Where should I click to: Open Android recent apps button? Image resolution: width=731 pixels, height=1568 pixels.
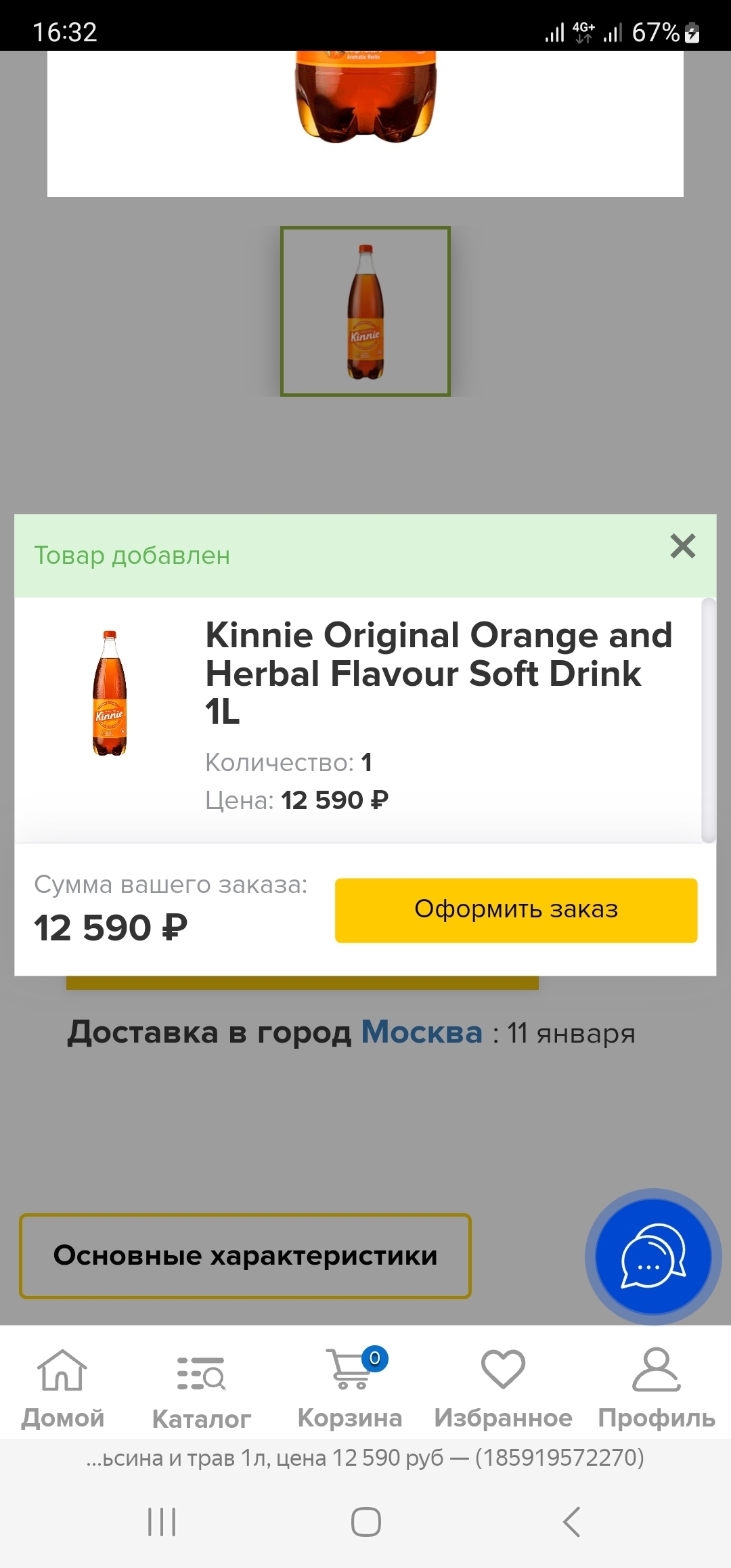[x=162, y=1522]
